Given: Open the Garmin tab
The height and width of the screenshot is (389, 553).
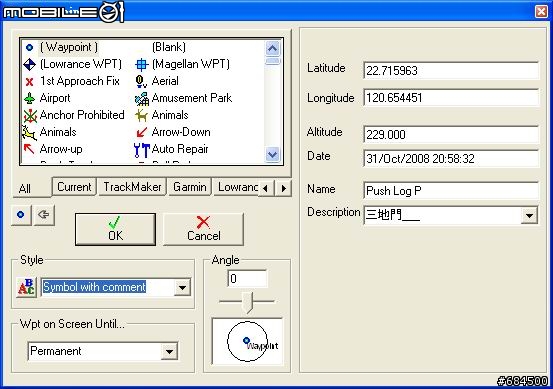Looking at the screenshot, I should (190, 187).
